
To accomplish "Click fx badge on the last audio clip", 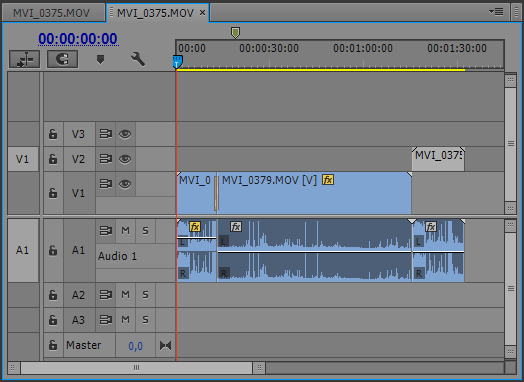I will (431, 227).
